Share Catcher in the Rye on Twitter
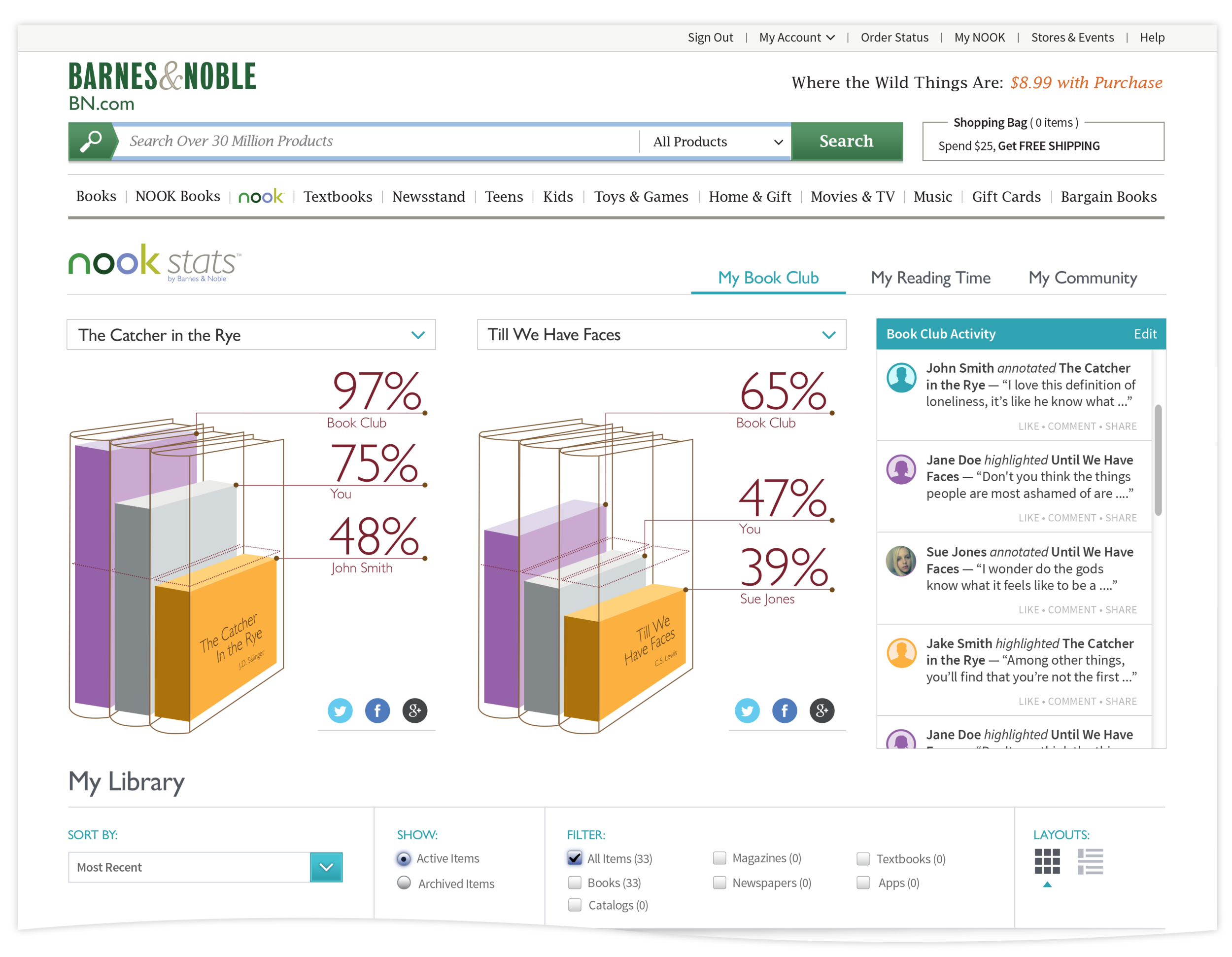Image resolution: width=1232 pixels, height=957 pixels. point(340,710)
